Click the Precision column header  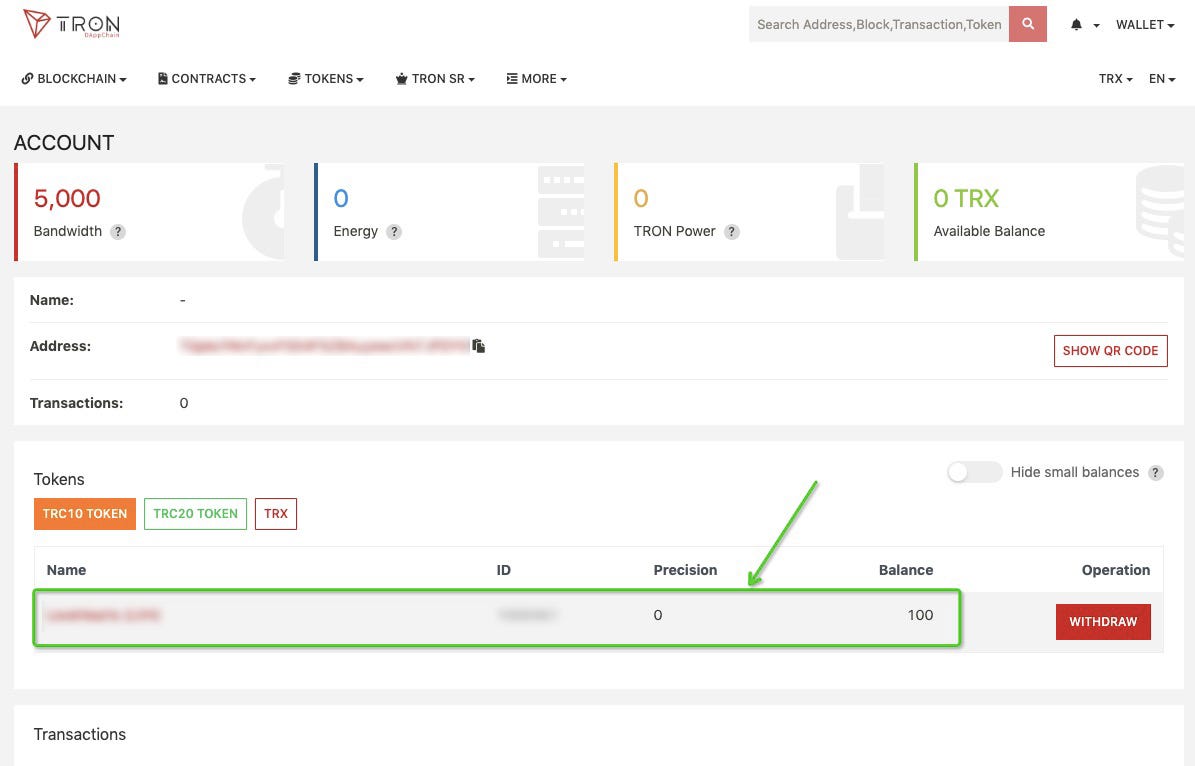[685, 570]
